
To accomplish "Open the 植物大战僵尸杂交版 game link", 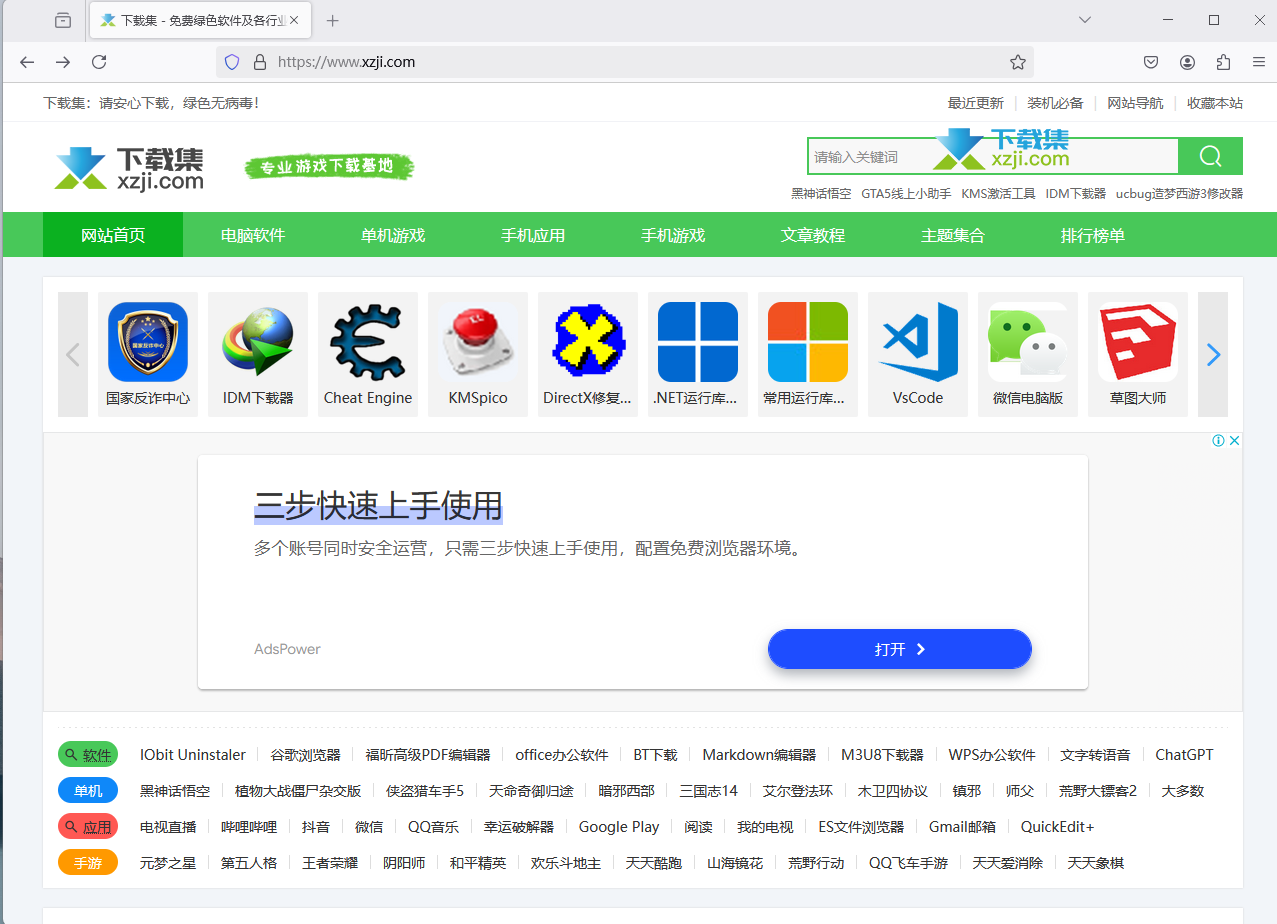I will [x=298, y=791].
